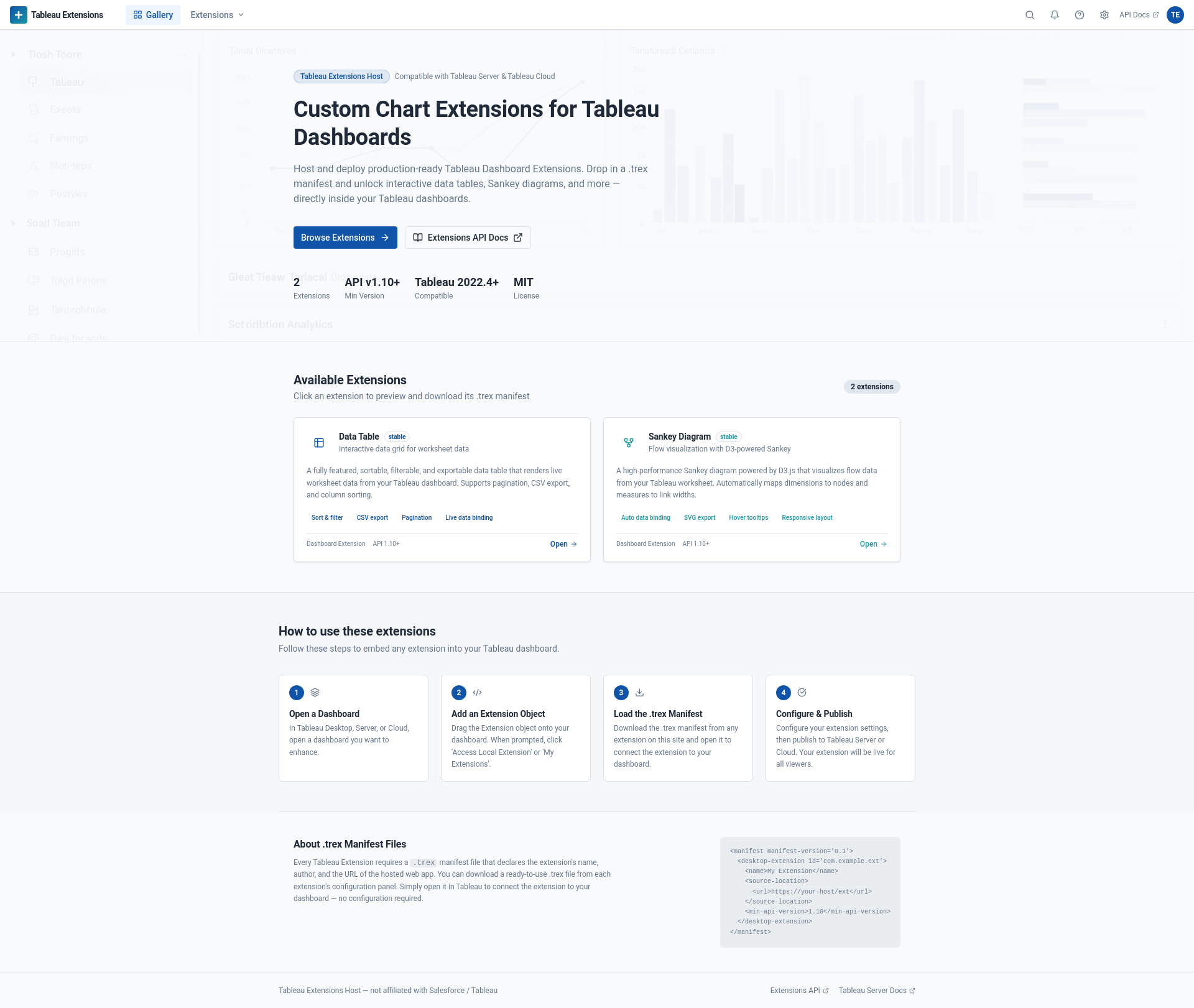Click the Live data binding tag

tap(469, 517)
